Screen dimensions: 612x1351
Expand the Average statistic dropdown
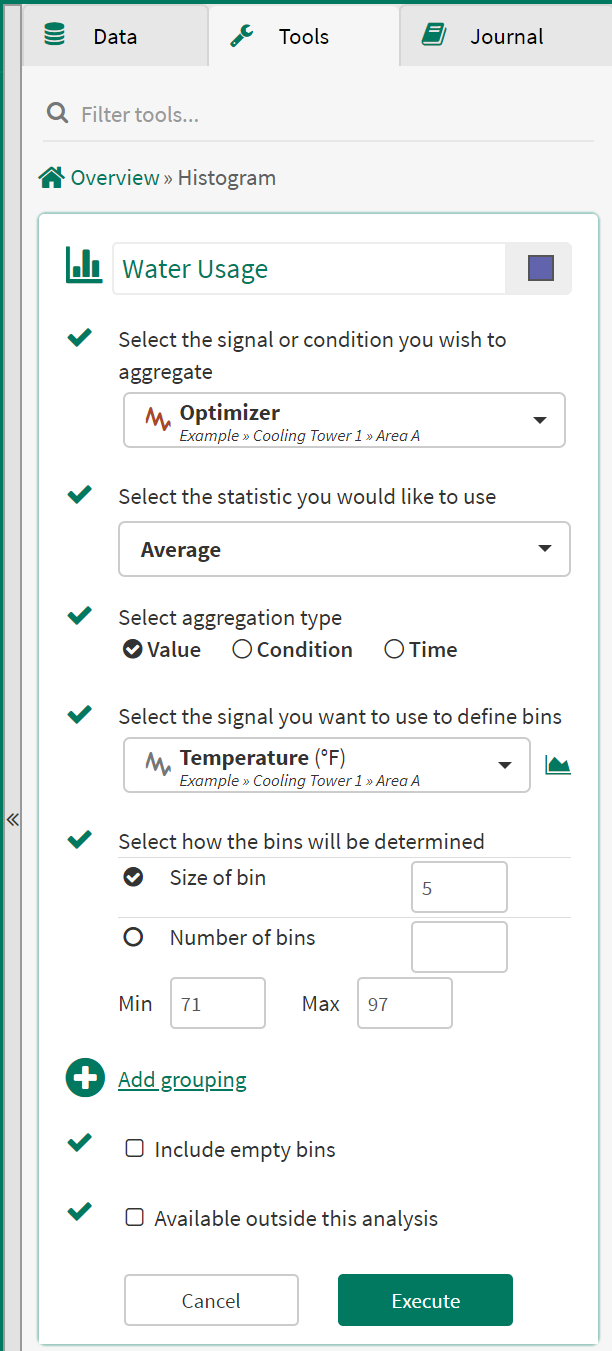click(x=344, y=549)
